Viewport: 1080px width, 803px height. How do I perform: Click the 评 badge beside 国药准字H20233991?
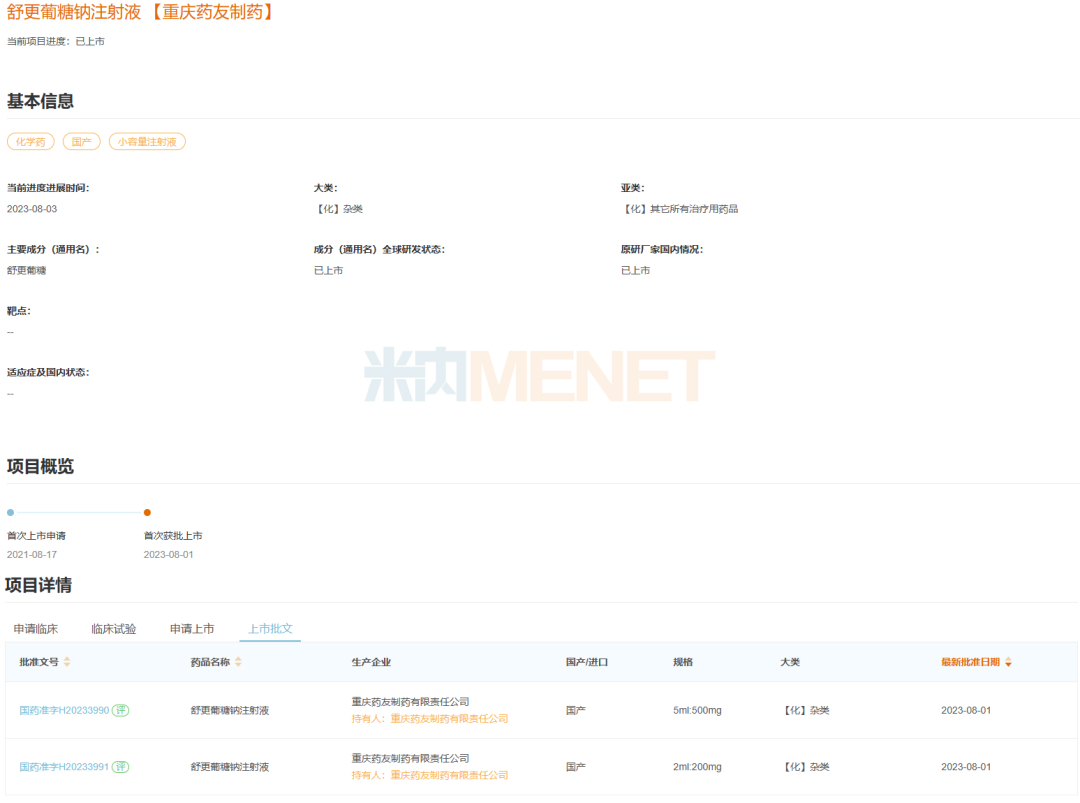(x=119, y=767)
